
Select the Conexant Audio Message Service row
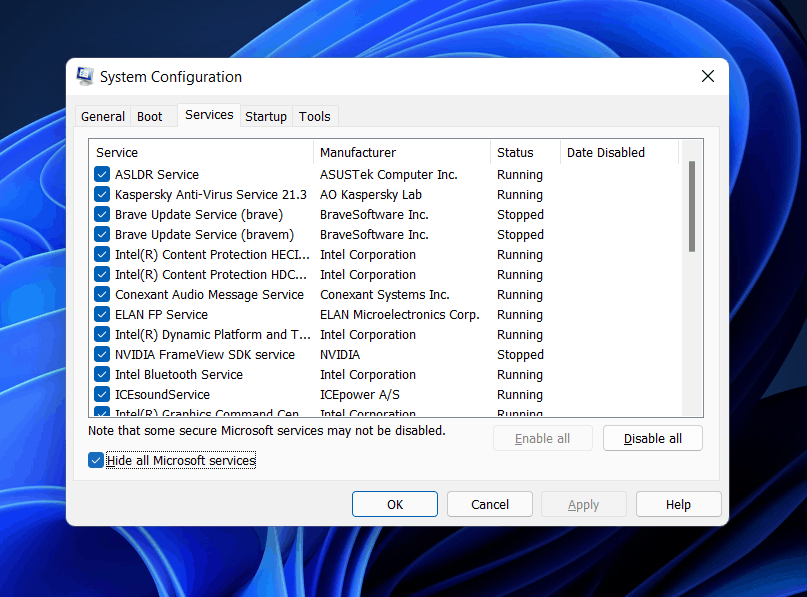pyautogui.click(x=209, y=295)
